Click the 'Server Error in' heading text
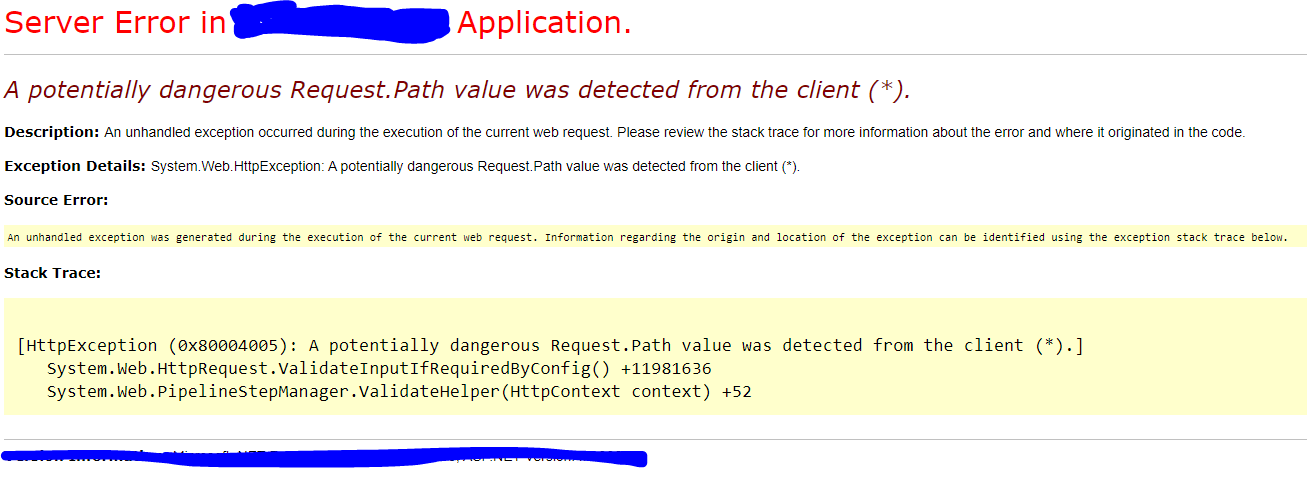Screen dimensions: 1307x489 point(116,23)
